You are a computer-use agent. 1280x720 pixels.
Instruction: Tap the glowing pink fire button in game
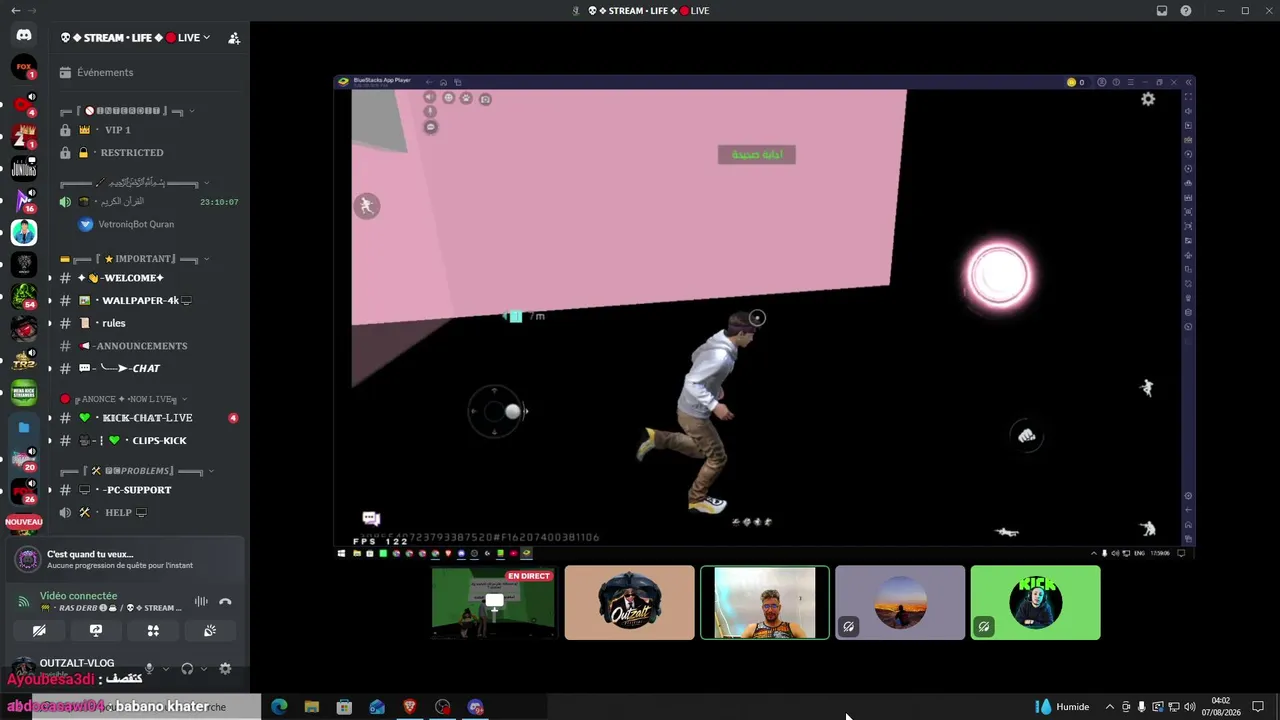click(999, 275)
